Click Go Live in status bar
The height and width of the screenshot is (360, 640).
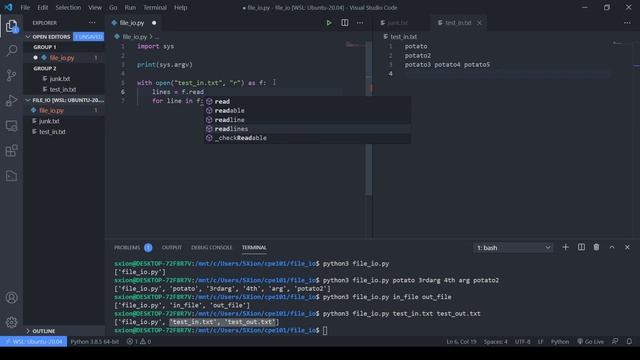click(x=590, y=342)
